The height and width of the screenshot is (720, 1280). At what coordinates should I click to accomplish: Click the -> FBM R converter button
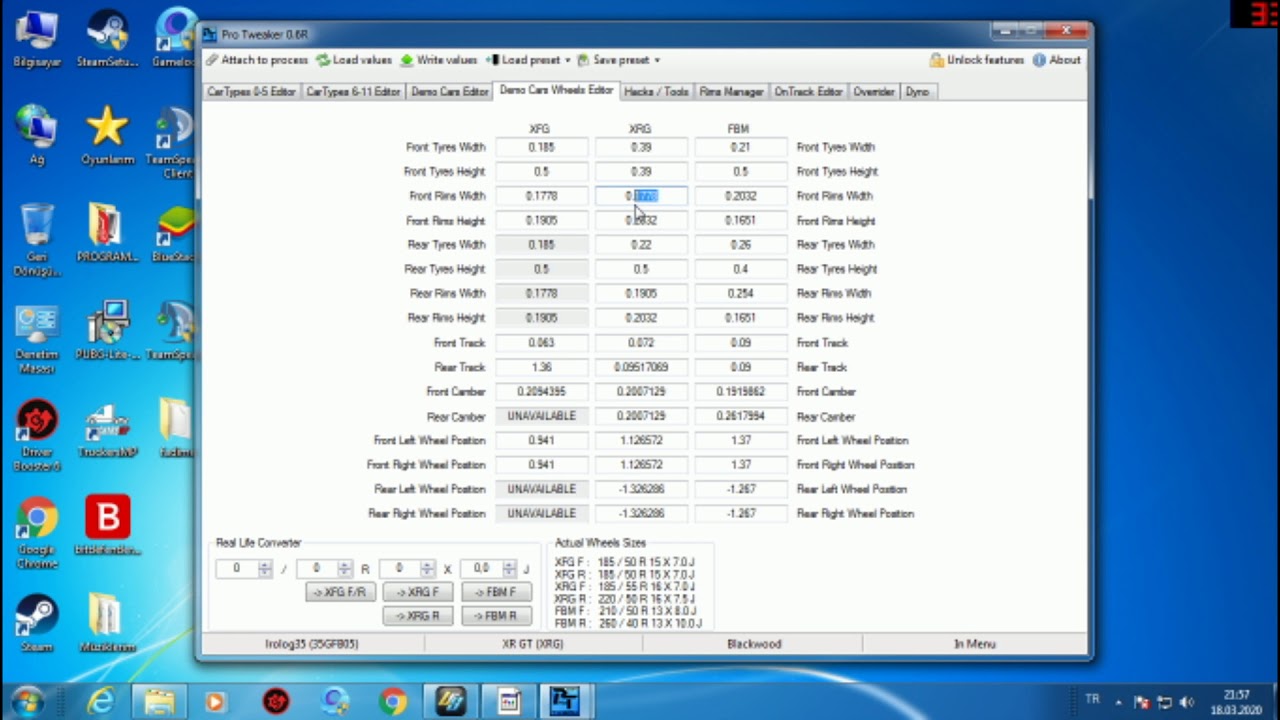[x=495, y=616]
